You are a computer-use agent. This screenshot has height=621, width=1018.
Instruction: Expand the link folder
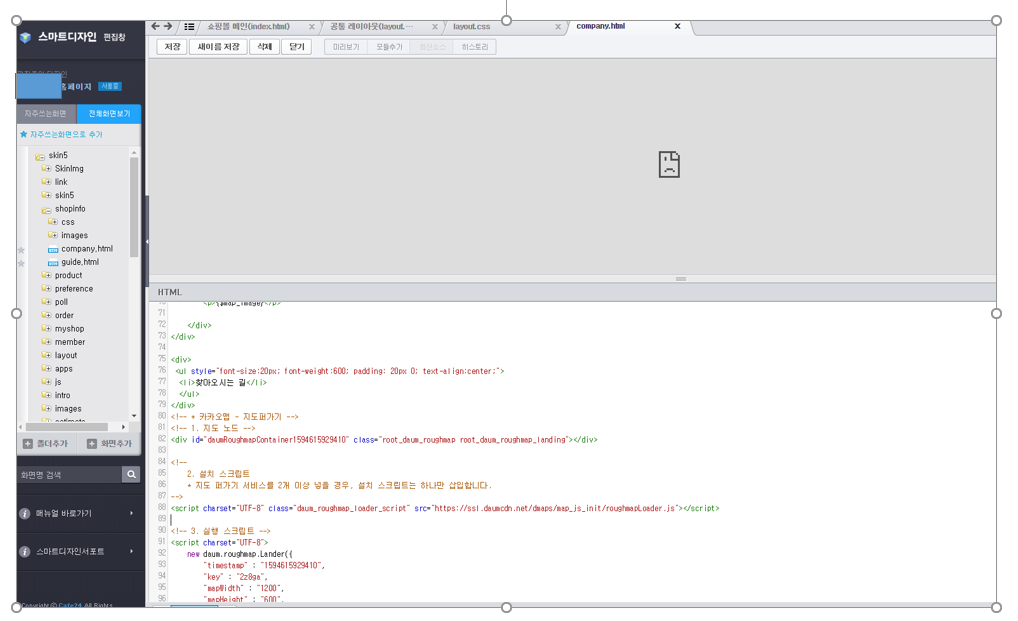point(46,182)
